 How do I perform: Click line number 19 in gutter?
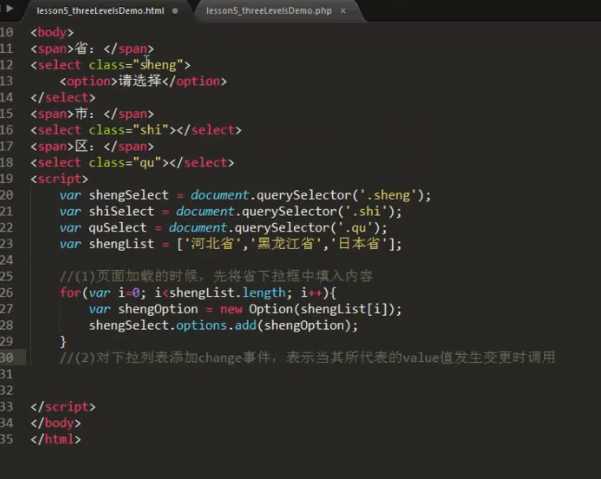click(7, 179)
